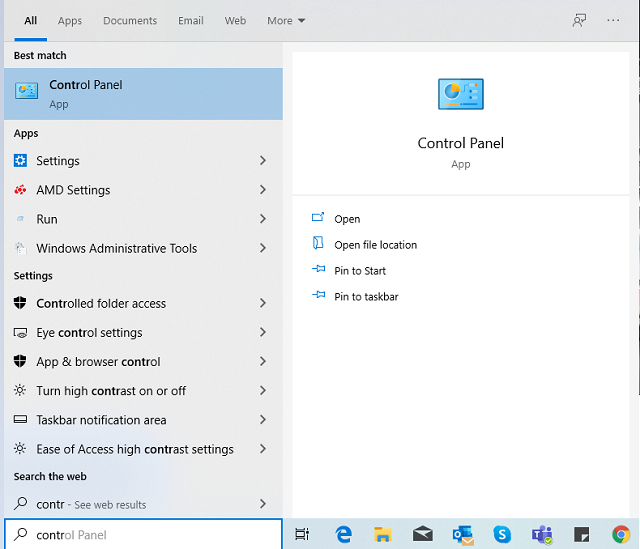
Task: Expand the Run result chevron
Action: pyautogui.click(x=263, y=219)
